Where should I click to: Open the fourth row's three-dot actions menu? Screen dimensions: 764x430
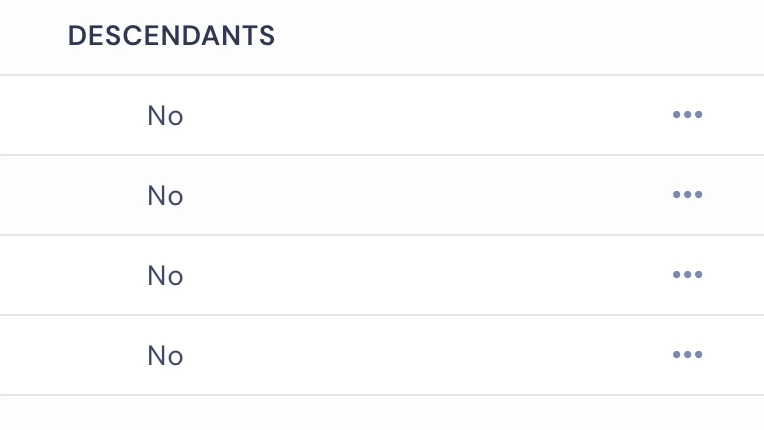pyautogui.click(x=687, y=355)
